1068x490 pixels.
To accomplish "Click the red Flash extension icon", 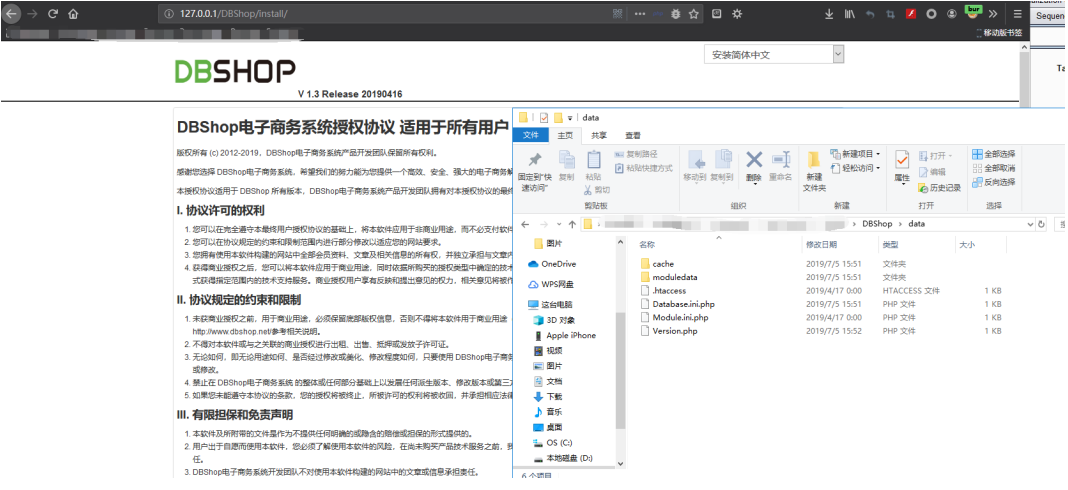I will click(x=911, y=14).
